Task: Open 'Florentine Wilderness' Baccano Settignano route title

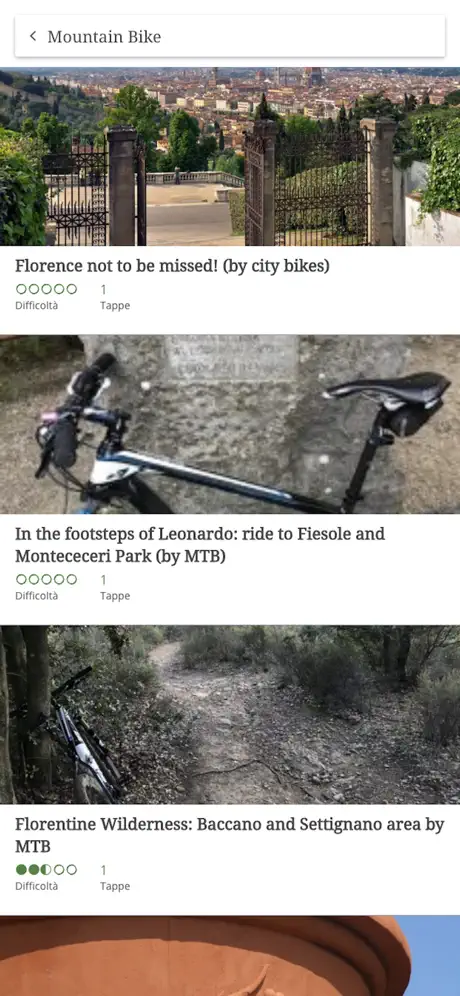Action: tap(229, 835)
